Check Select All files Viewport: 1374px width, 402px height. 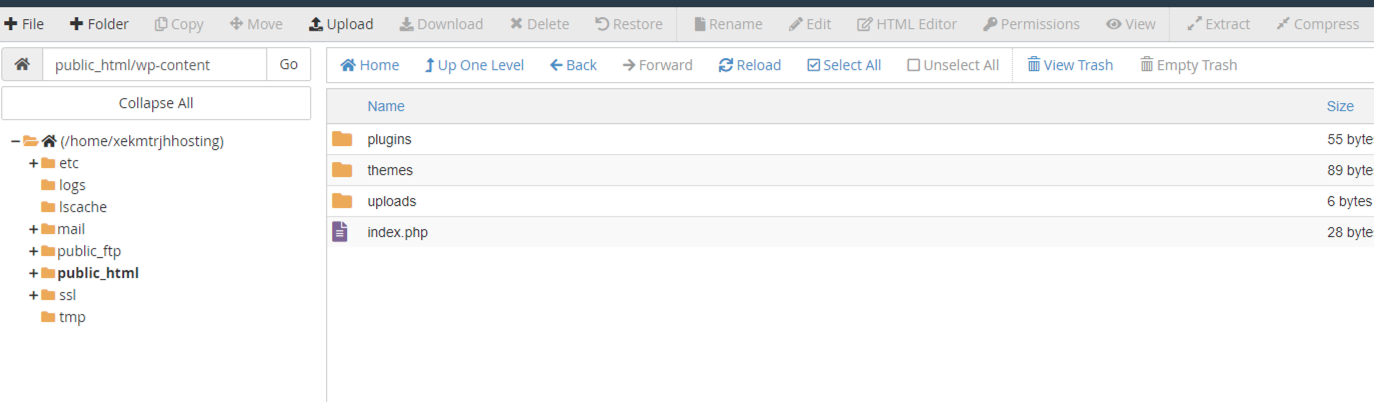[x=844, y=65]
